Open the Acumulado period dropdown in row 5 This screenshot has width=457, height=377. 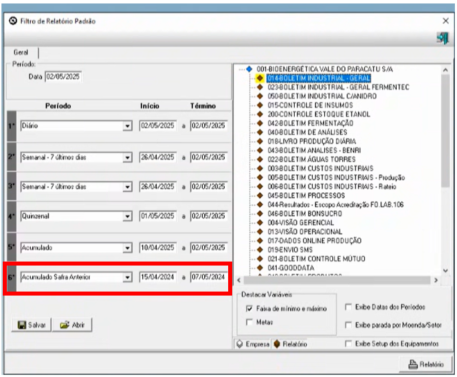(127, 248)
